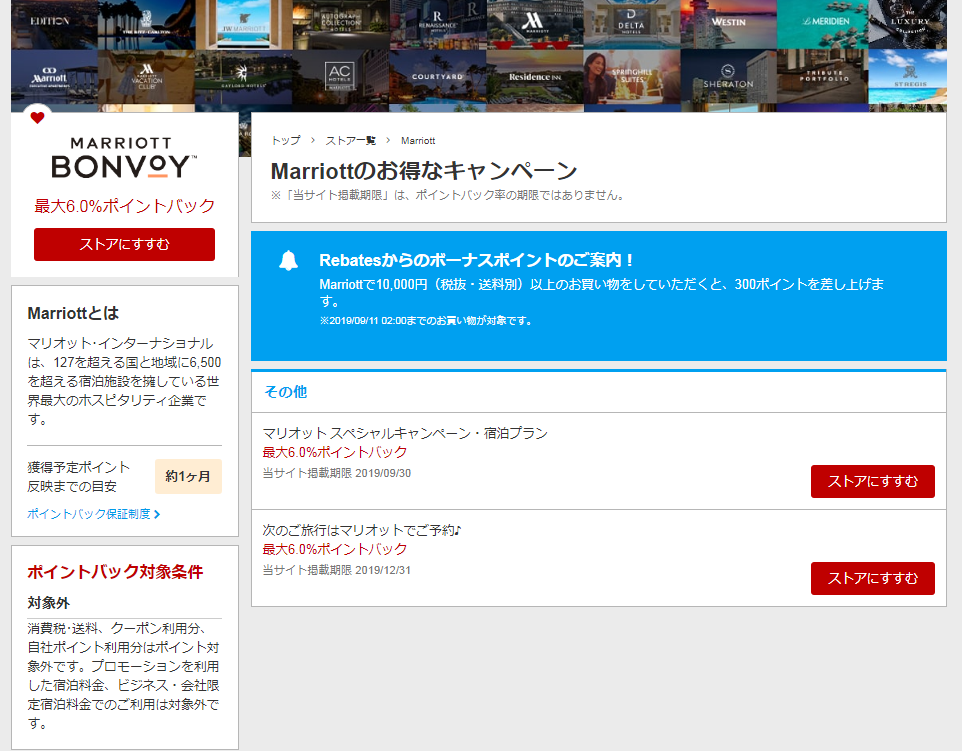Click the 2019/09/11 02:00 deadline note

(x=425, y=320)
